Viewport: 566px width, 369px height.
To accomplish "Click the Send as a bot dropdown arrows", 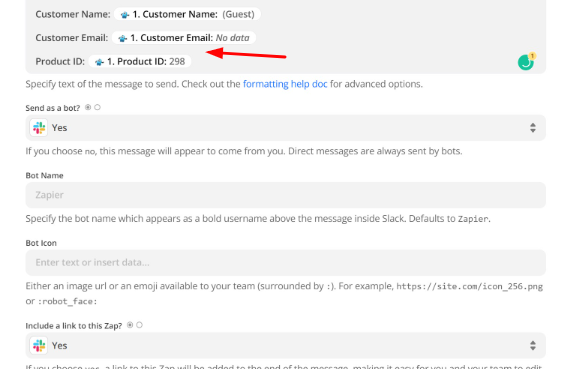I will [x=533, y=128].
